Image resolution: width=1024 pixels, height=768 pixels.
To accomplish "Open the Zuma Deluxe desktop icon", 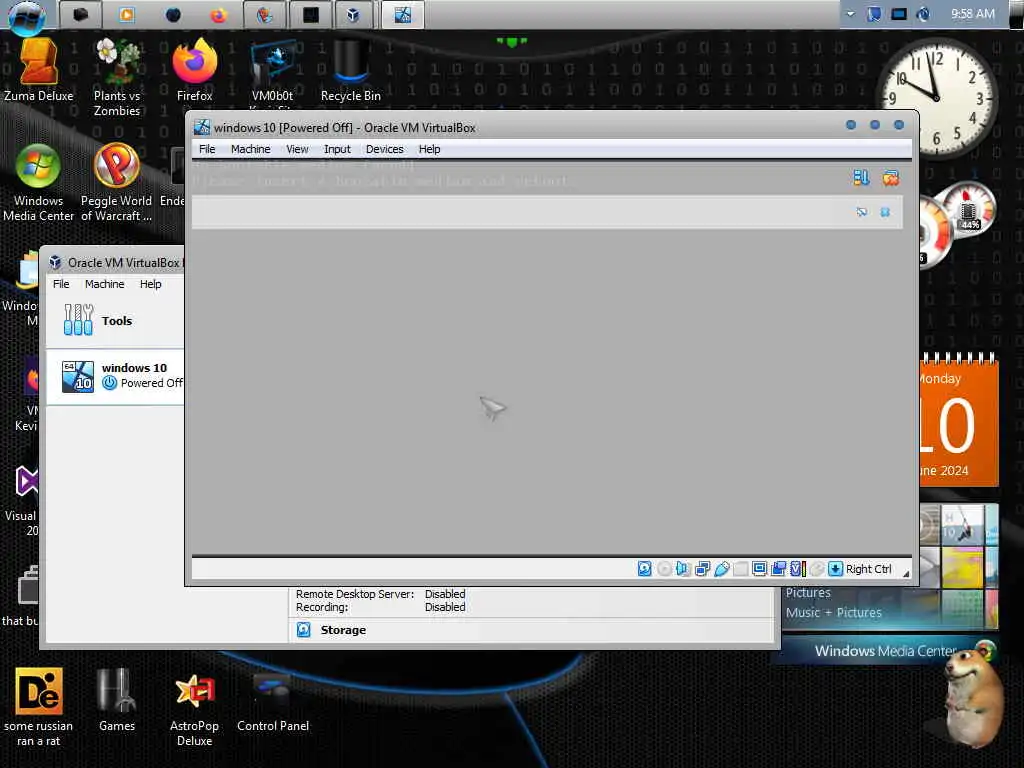I will point(38,70).
